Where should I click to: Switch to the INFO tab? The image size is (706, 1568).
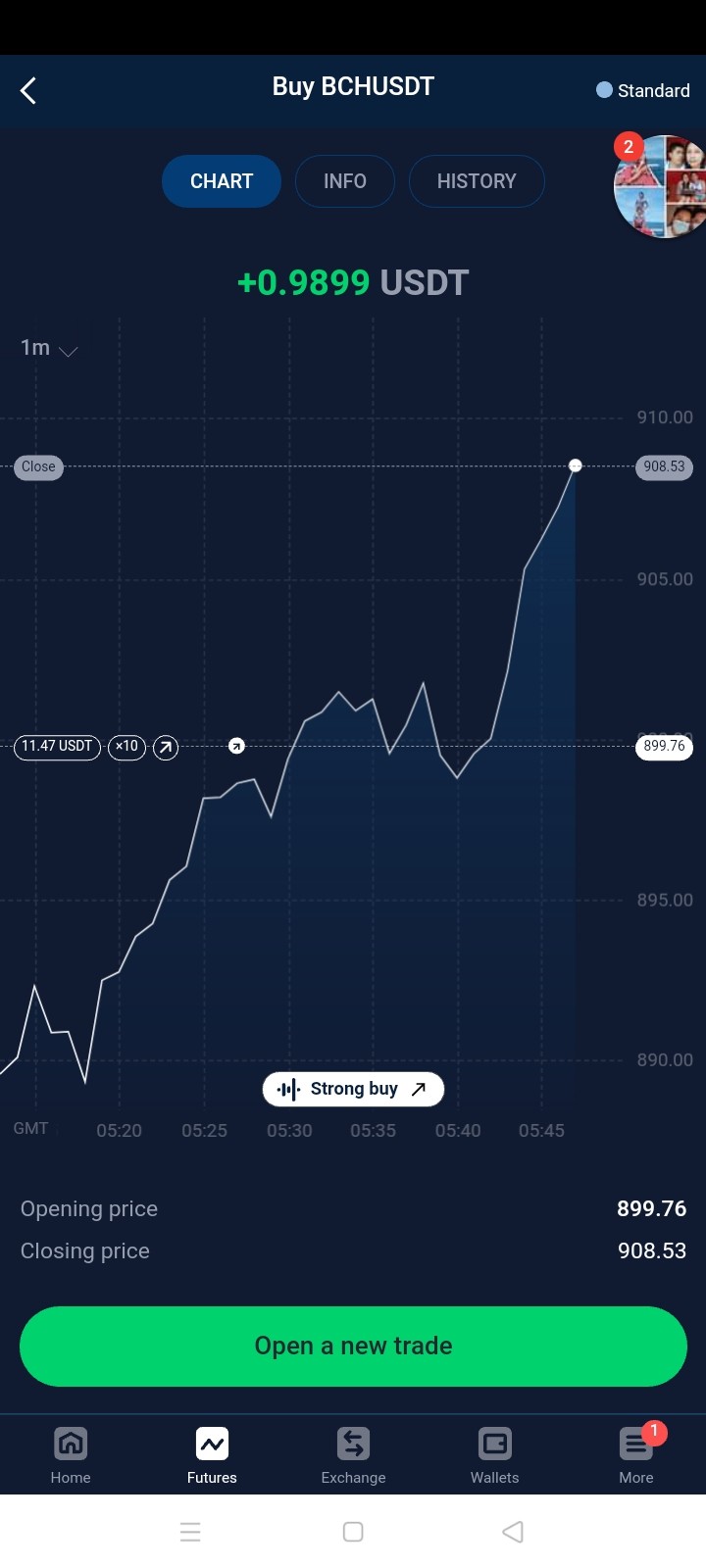pos(345,181)
